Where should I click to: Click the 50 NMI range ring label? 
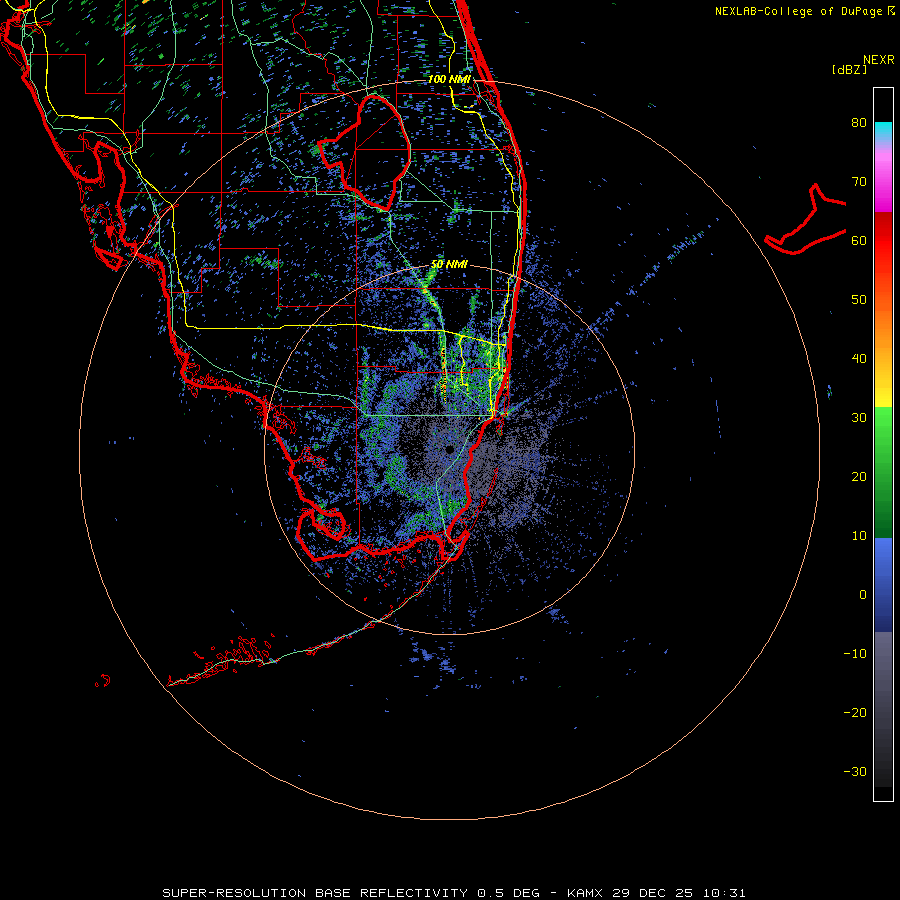(x=449, y=265)
